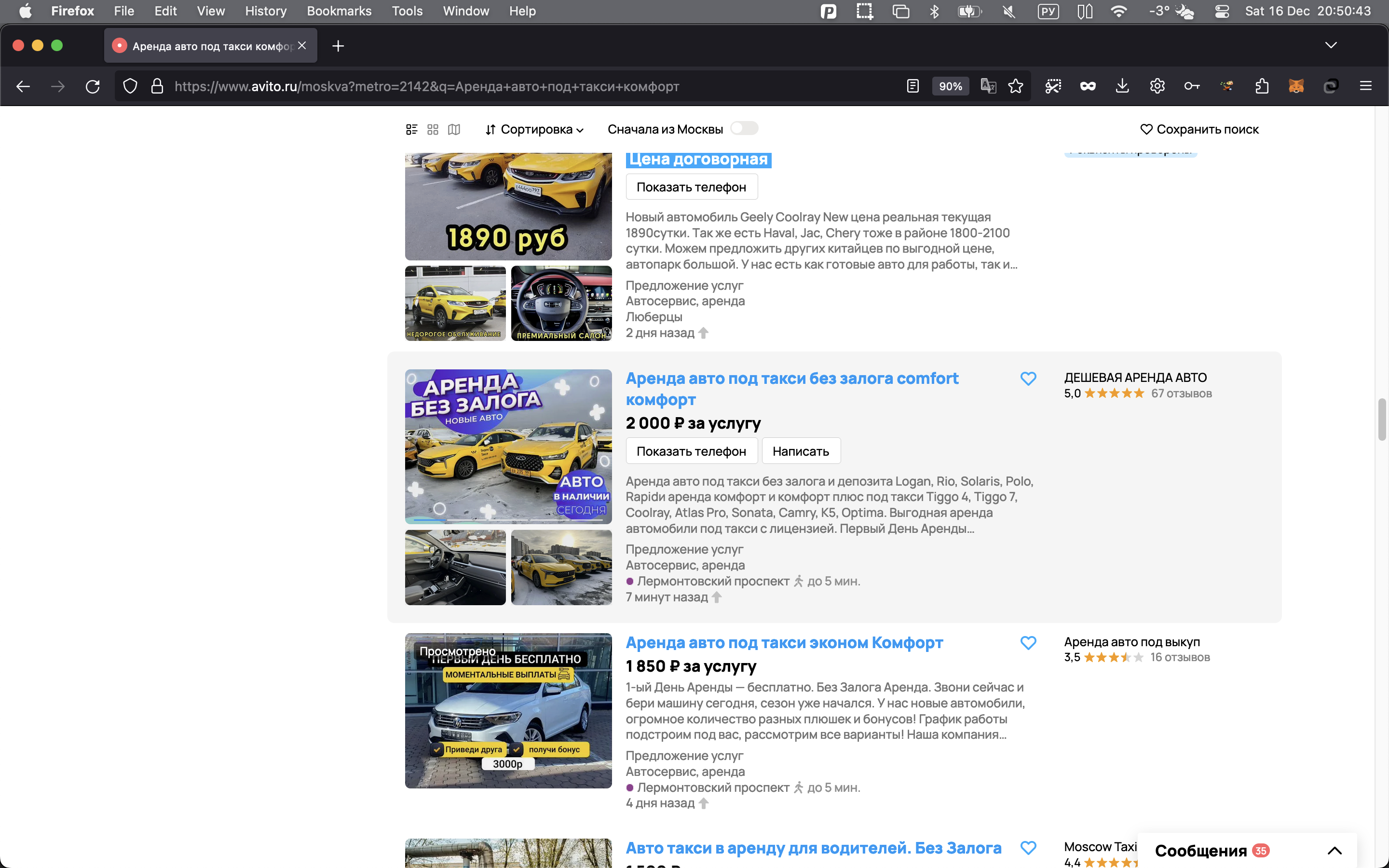Open the Firefox extensions puzzle icon
Screen dimensions: 1389x868
(1262, 86)
